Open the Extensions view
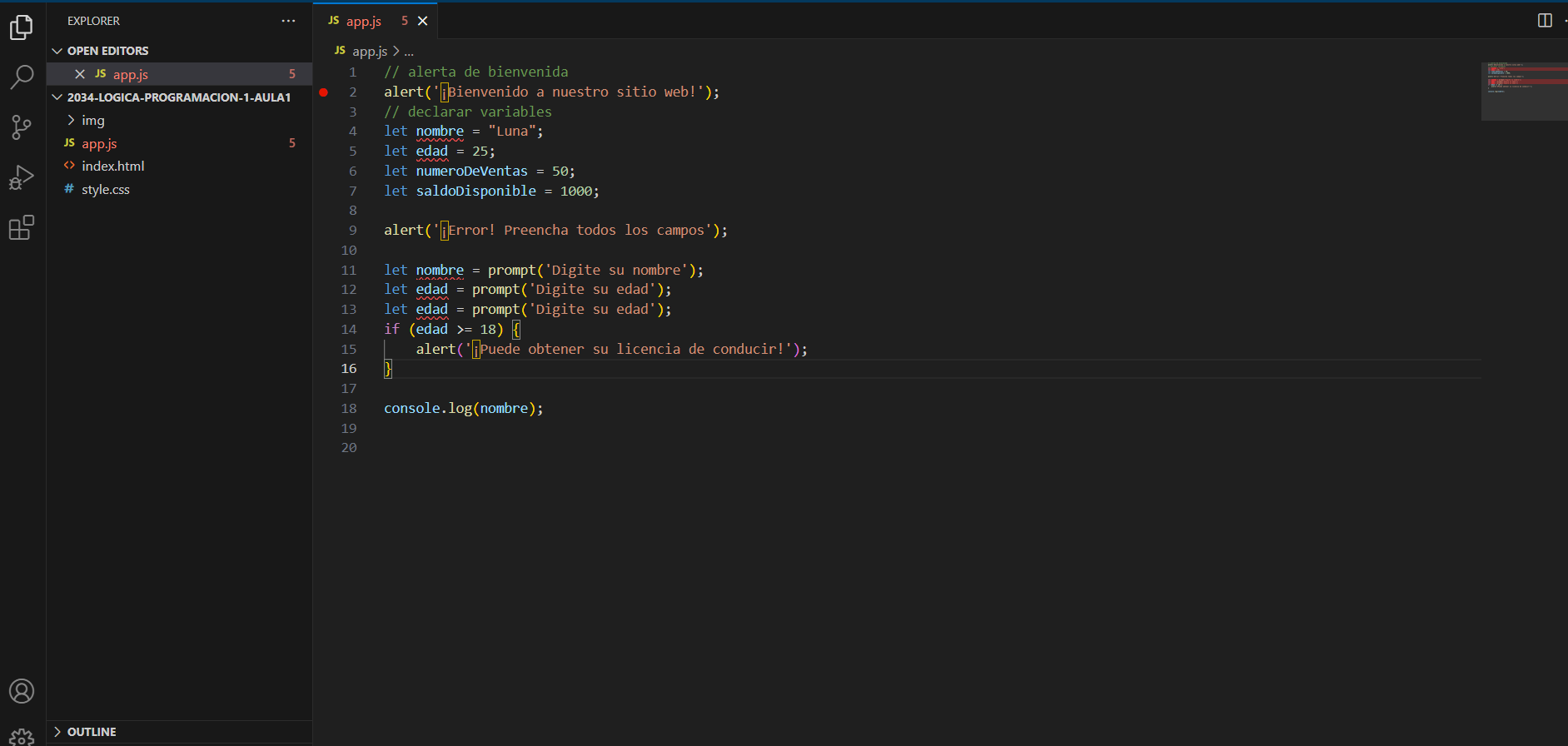 [22, 227]
